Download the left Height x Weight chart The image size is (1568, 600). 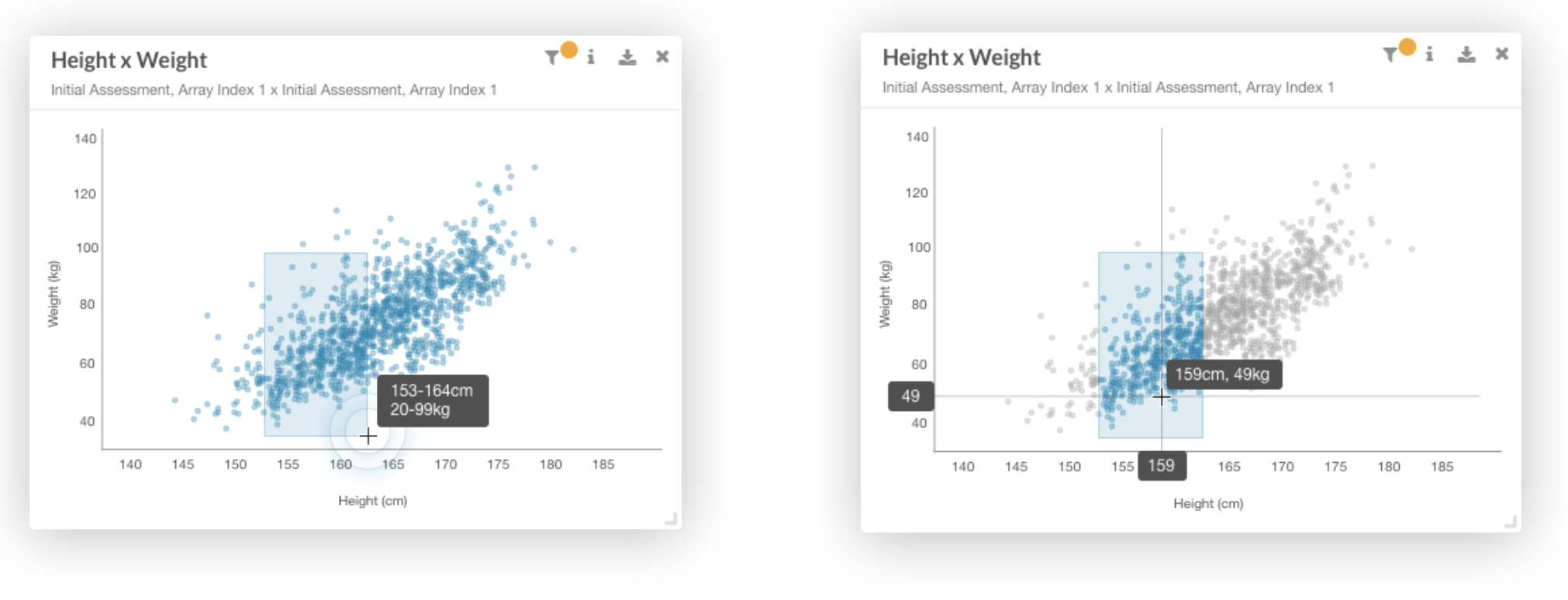(627, 57)
